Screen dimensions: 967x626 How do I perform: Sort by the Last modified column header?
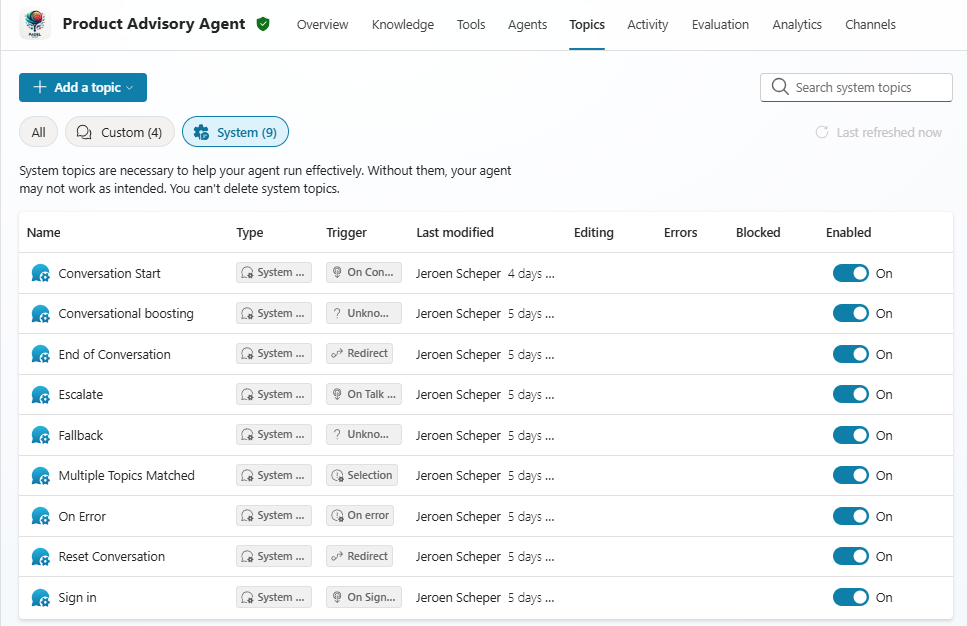(x=455, y=233)
